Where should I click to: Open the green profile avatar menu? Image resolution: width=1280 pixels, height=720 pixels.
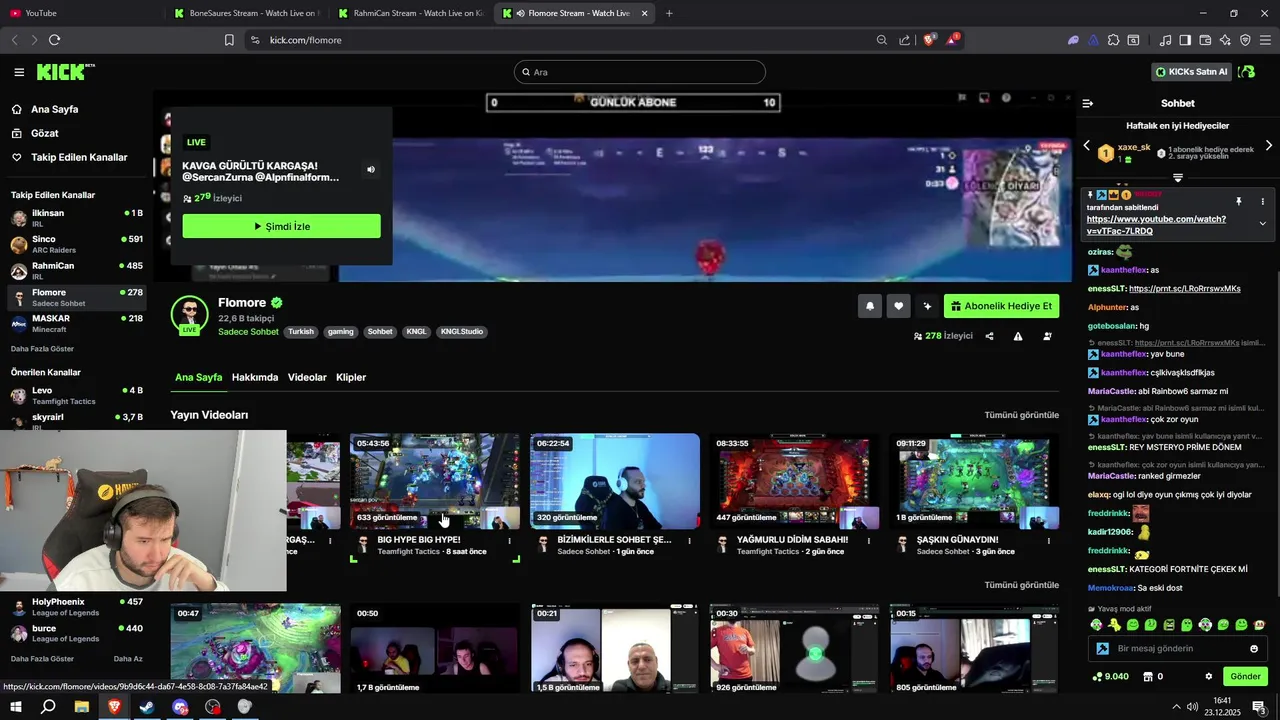(x=1246, y=72)
